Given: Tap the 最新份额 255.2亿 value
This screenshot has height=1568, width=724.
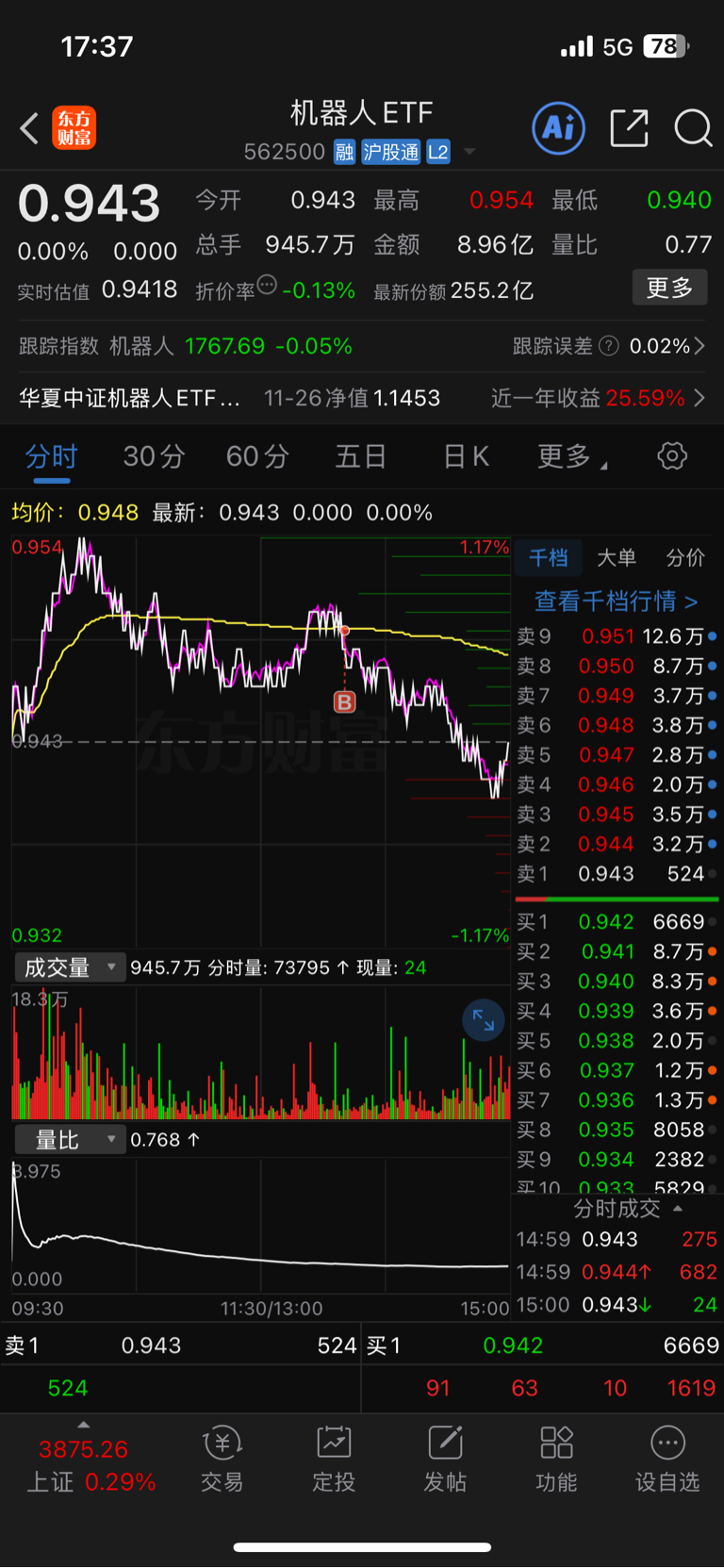Looking at the screenshot, I should 492,290.
